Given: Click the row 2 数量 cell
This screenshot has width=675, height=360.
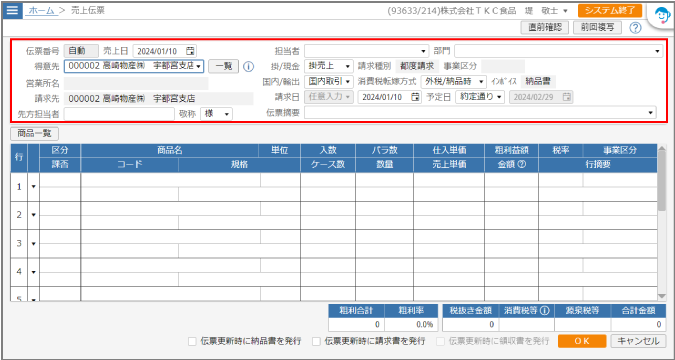Looking at the screenshot, I should pyautogui.click(x=384, y=223).
